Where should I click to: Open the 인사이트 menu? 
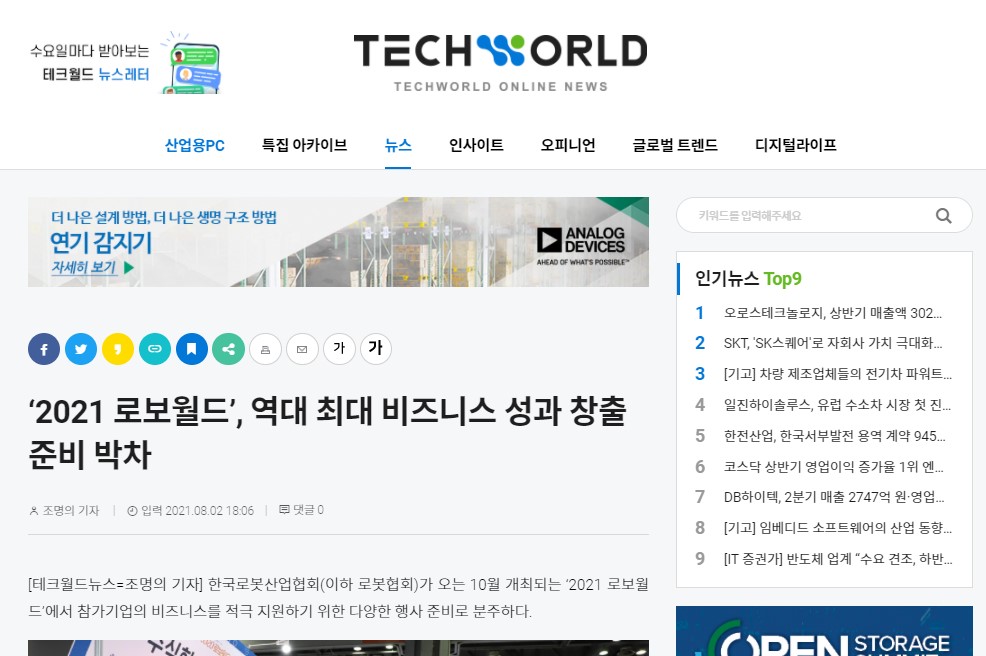pos(476,145)
